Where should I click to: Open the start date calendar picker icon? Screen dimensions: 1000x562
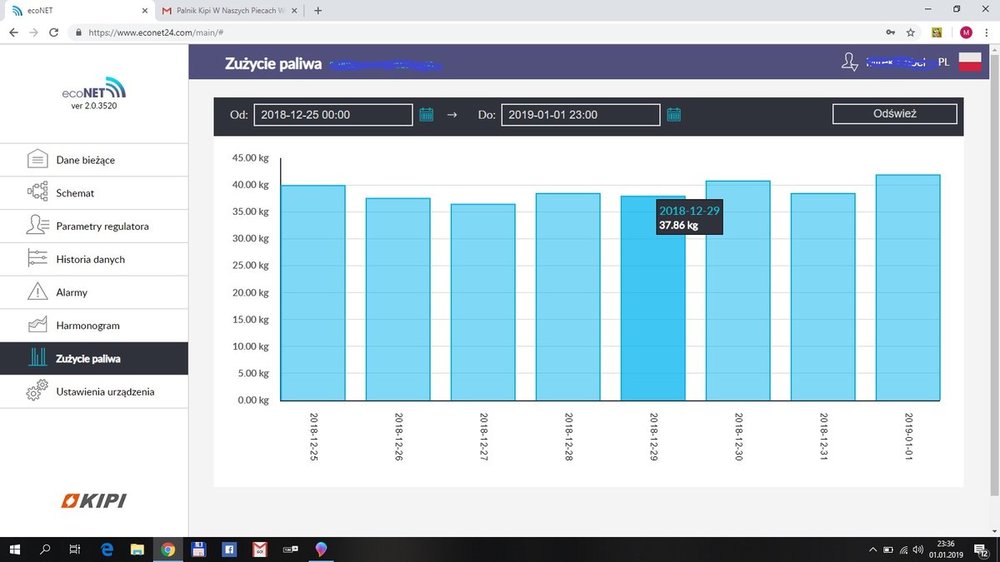point(427,115)
